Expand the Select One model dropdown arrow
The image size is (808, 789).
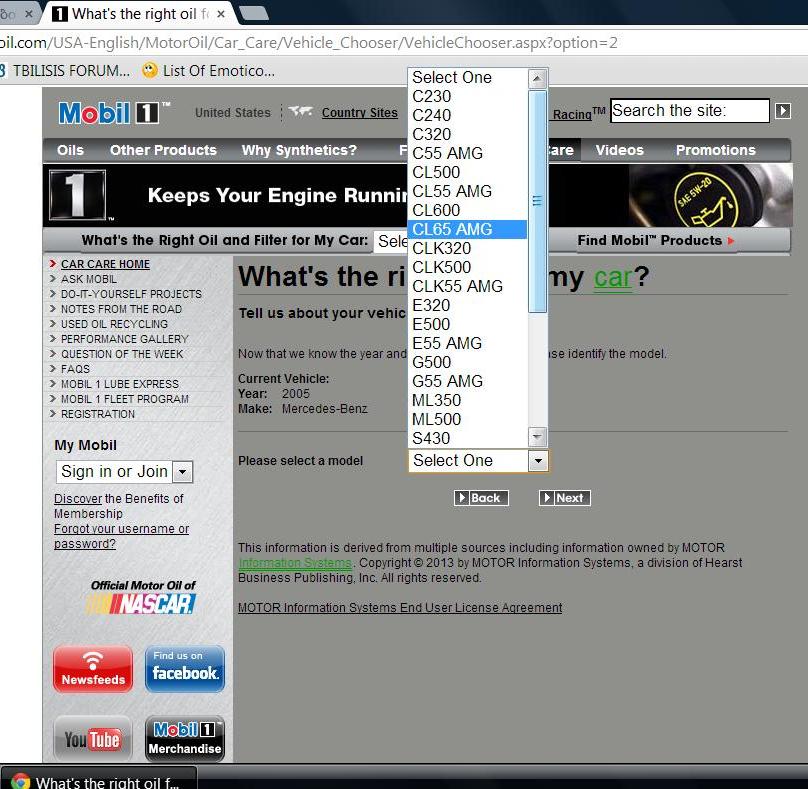click(x=538, y=460)
